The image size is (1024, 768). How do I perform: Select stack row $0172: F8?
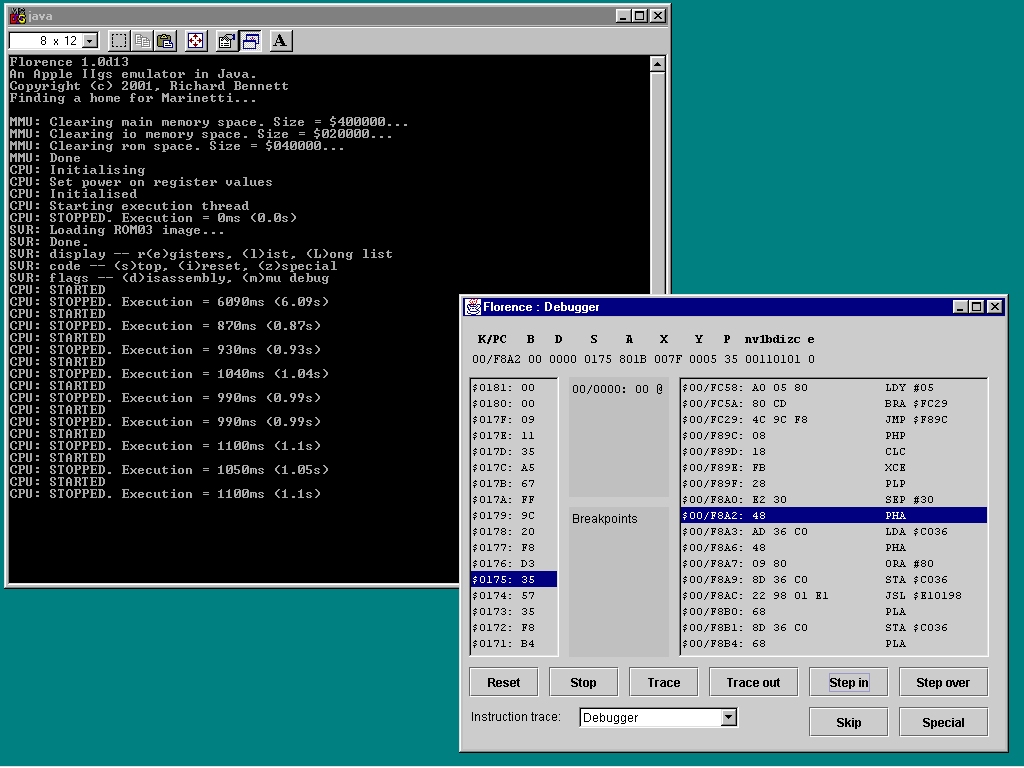(514, 628)
